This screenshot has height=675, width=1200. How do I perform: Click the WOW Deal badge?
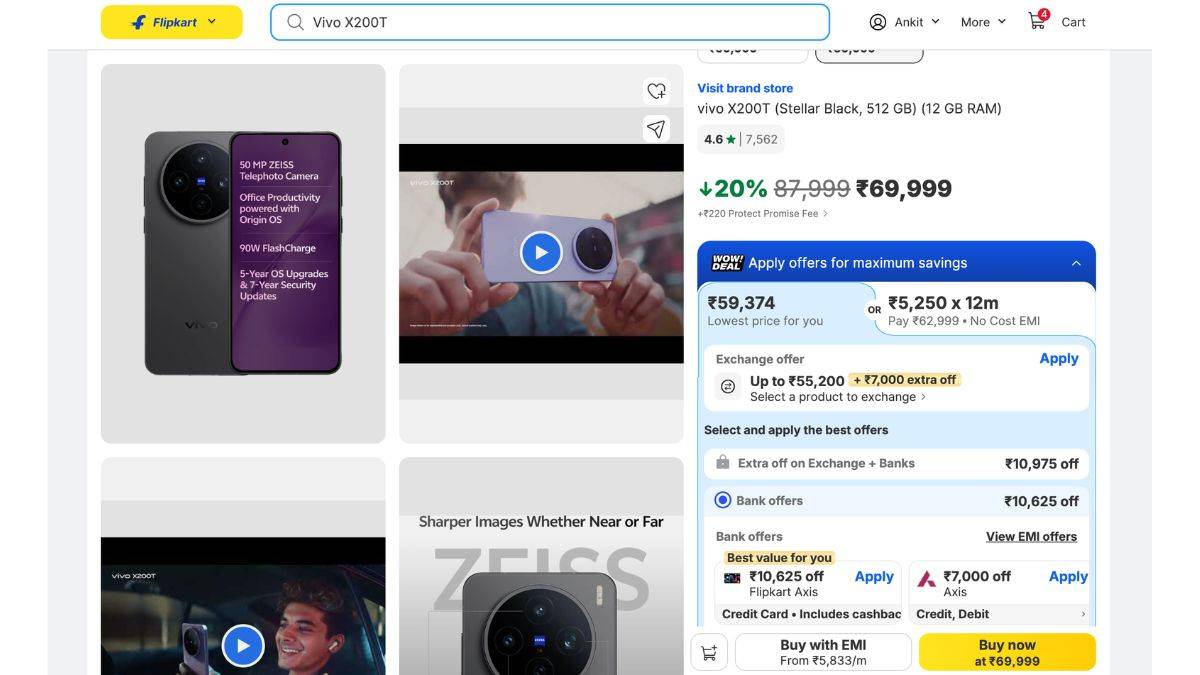click(726, 263)
